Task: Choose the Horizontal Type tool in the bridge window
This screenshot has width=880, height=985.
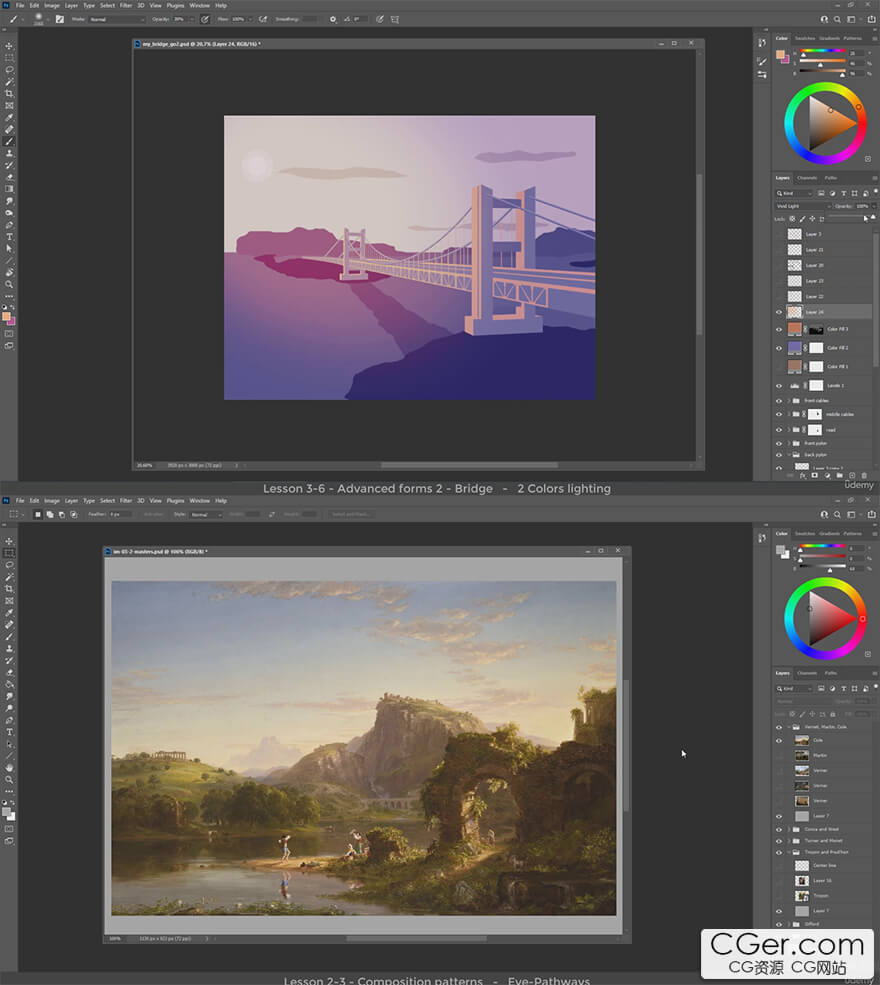Action: (9, 237)
